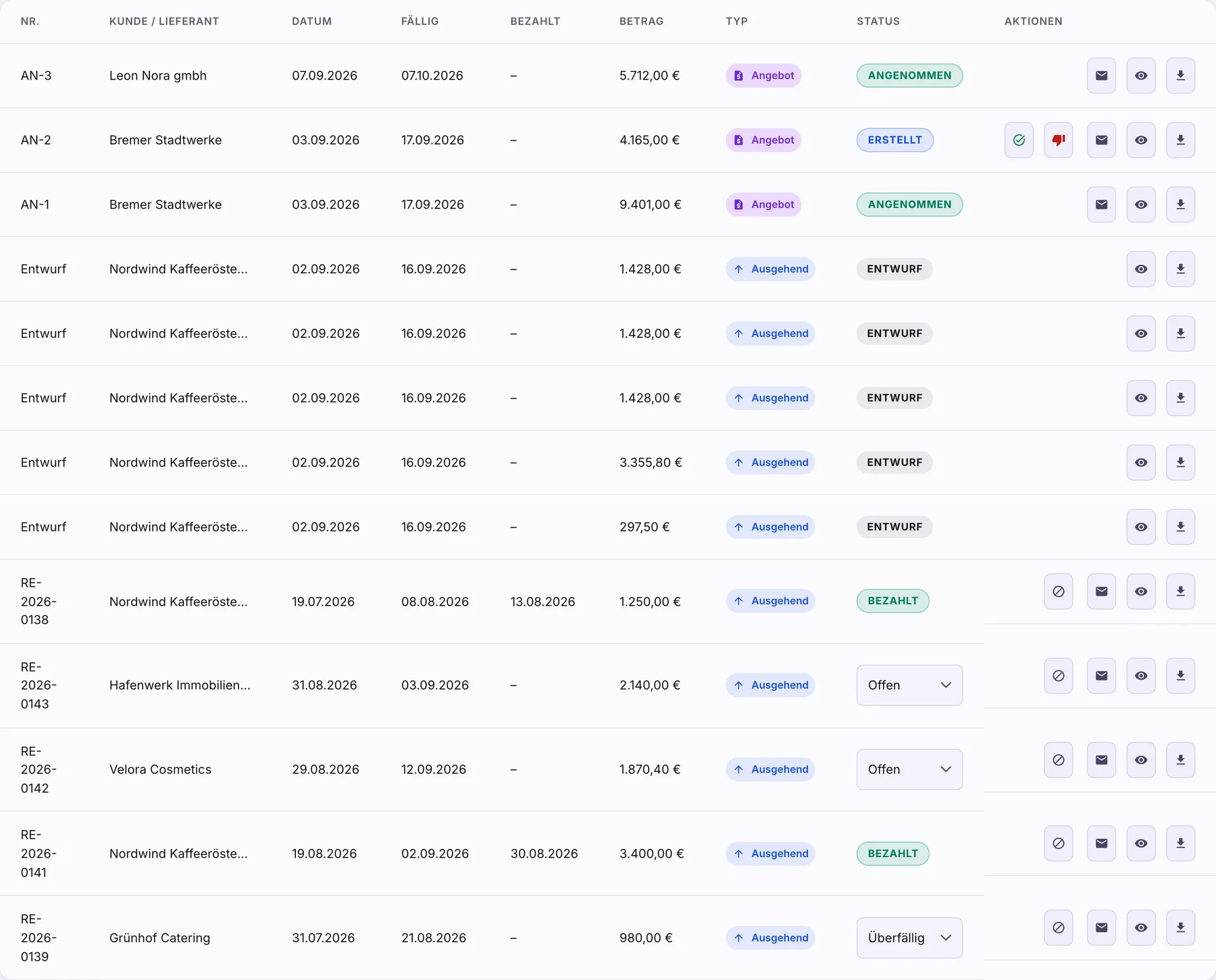Reject offer AN-2 with red thumbs-down icon

click(x=1059, y=140)
